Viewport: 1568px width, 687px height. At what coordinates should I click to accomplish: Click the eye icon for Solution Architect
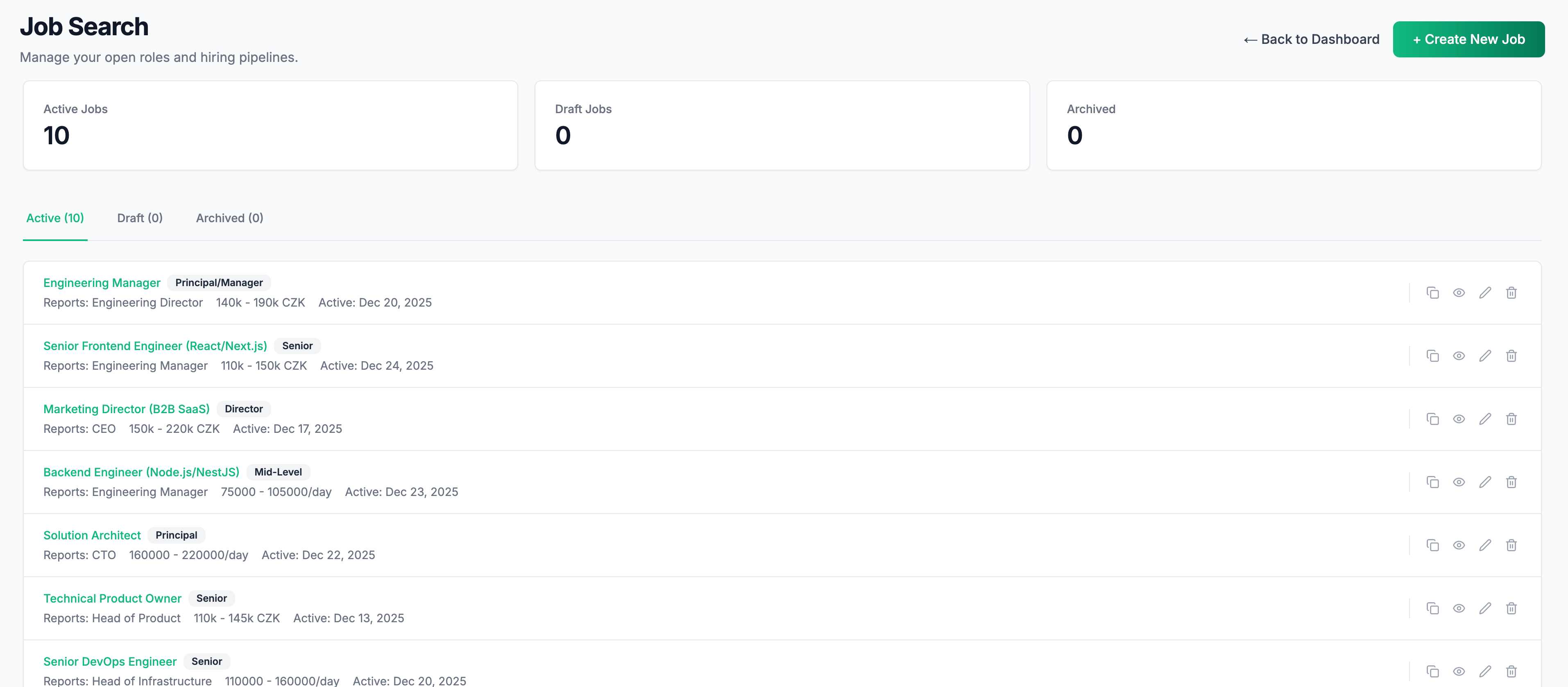click(x=1459, y=546)
